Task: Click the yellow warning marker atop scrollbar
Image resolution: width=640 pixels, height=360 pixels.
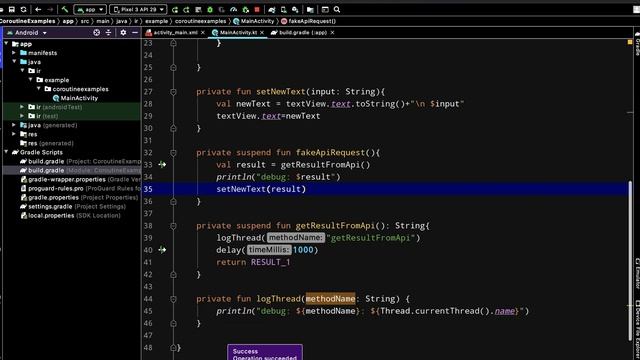Action: tap(630, 42)
